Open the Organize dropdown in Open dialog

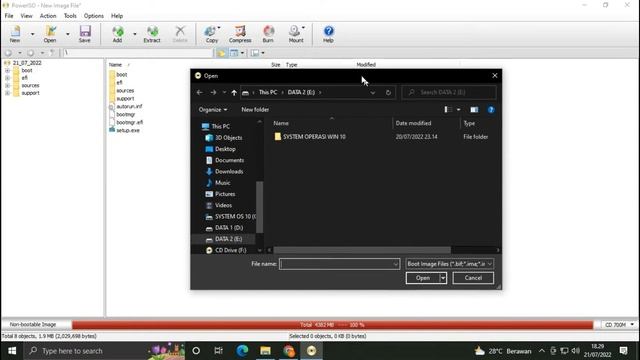213,110
